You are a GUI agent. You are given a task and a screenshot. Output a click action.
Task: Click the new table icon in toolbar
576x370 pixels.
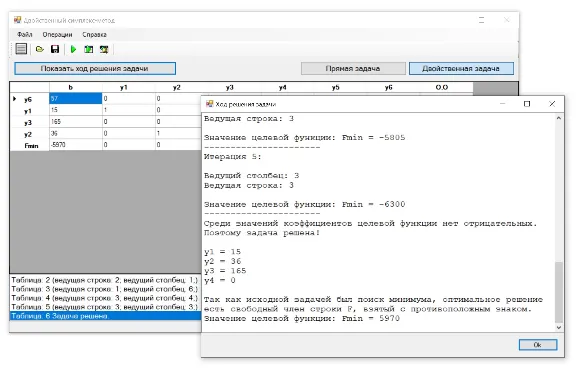tap(21, 49)
